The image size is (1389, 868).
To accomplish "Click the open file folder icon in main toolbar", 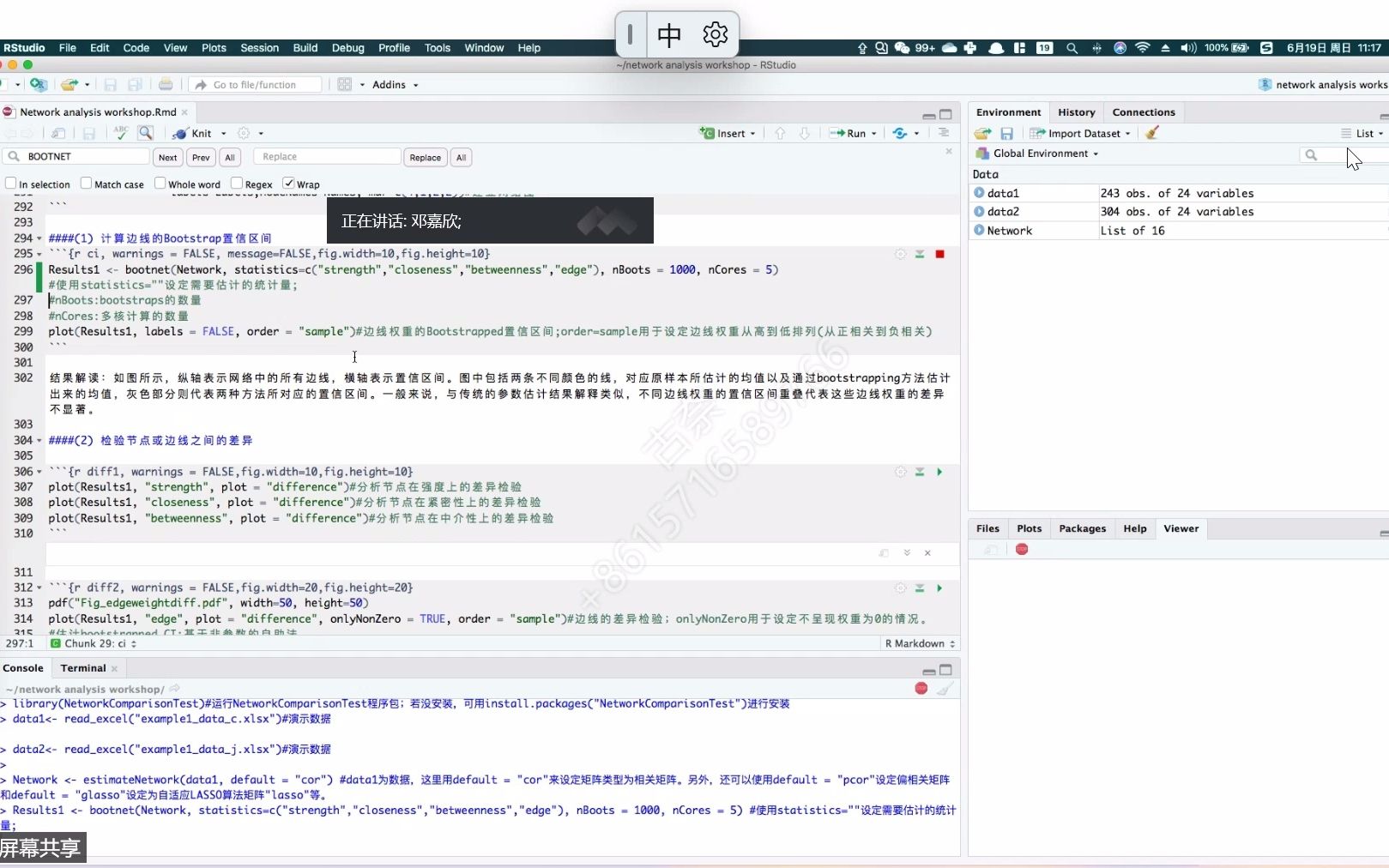I will 69,84.
